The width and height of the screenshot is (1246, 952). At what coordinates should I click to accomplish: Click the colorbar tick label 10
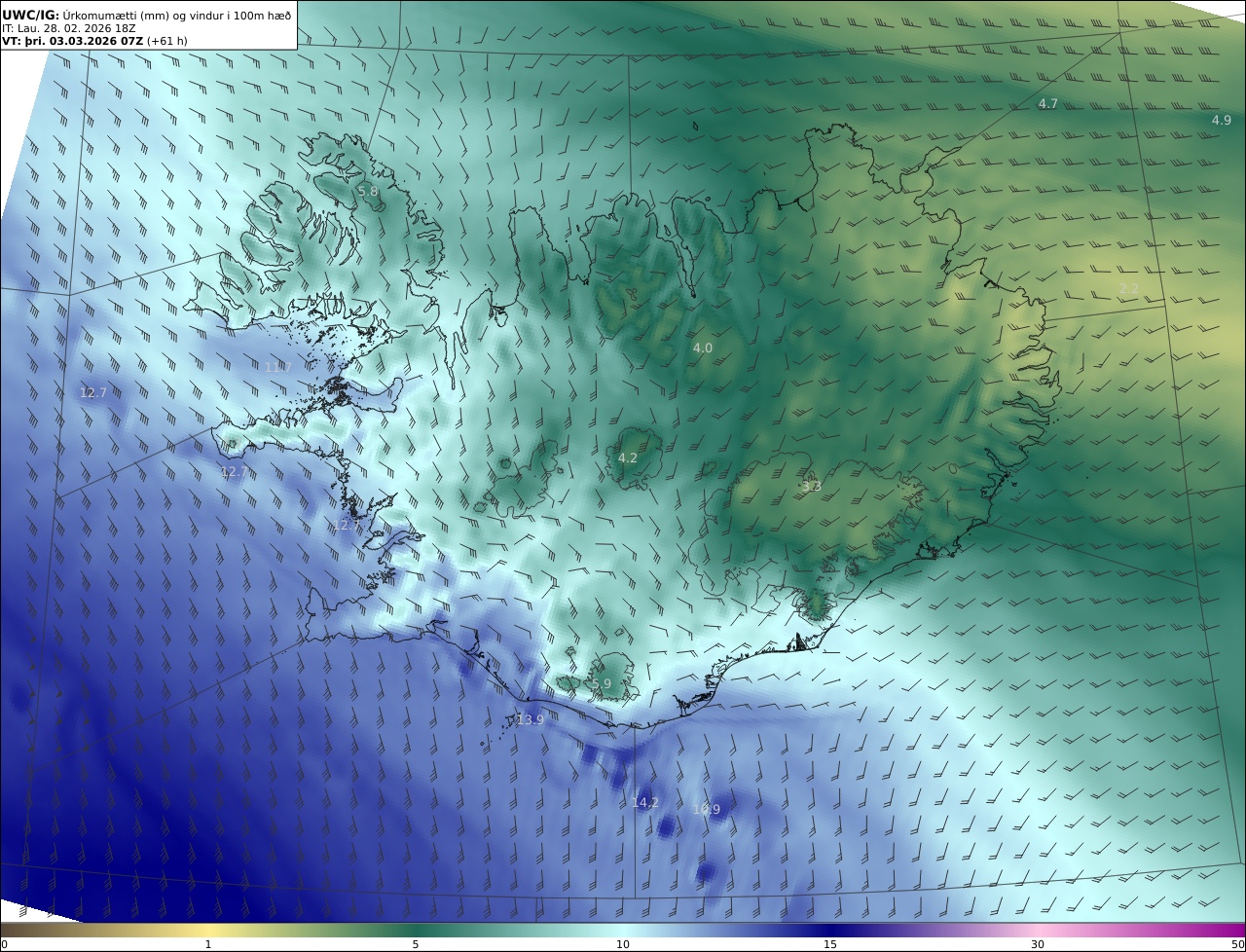[623, 944]
